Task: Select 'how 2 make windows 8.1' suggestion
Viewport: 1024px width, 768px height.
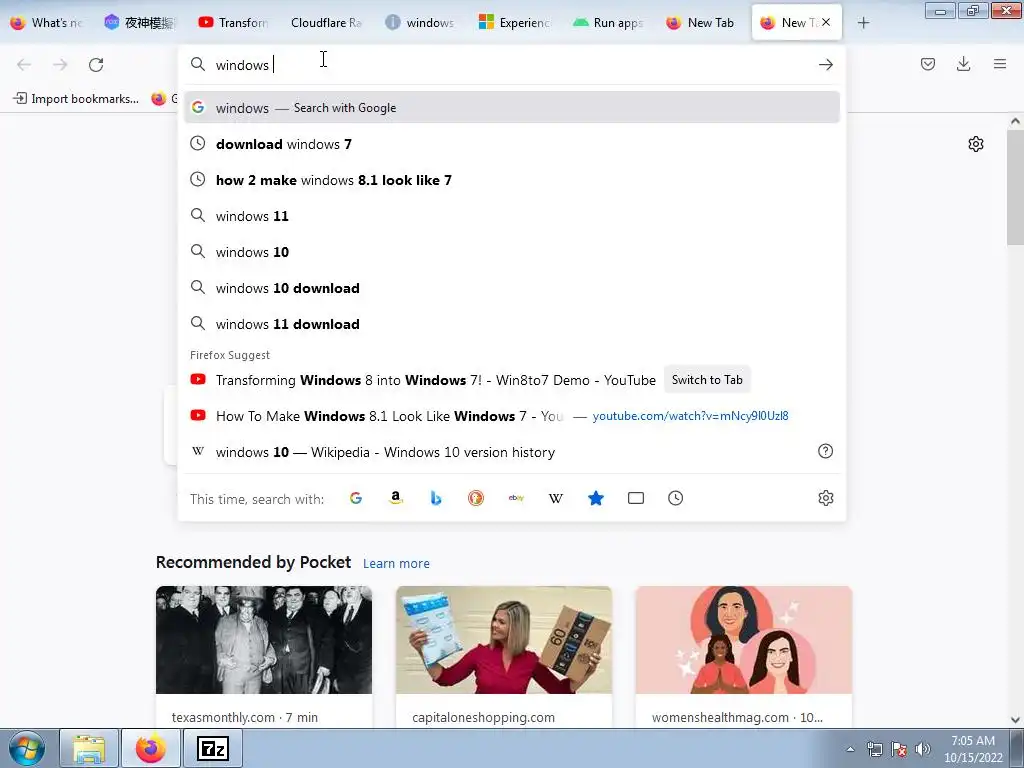Action: (511, 180)
